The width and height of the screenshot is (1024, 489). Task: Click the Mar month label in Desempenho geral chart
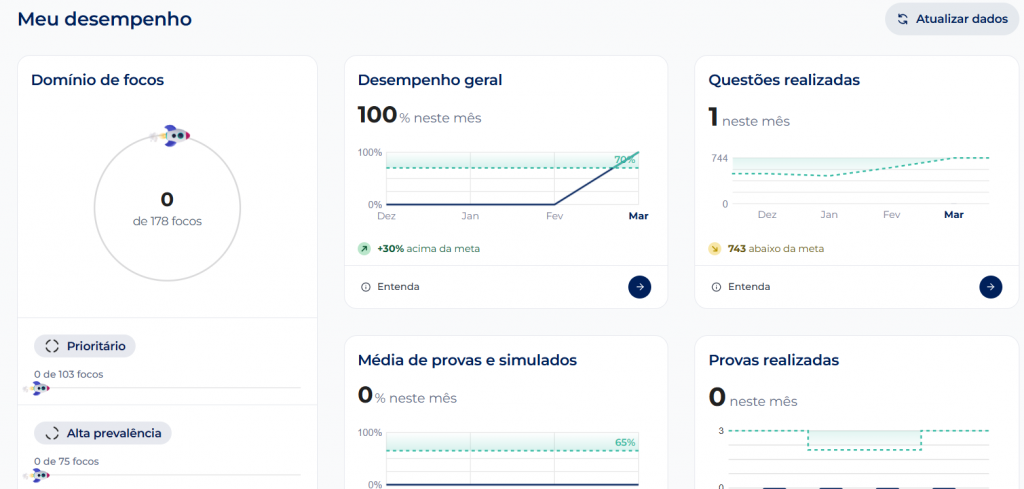point(637,215)
